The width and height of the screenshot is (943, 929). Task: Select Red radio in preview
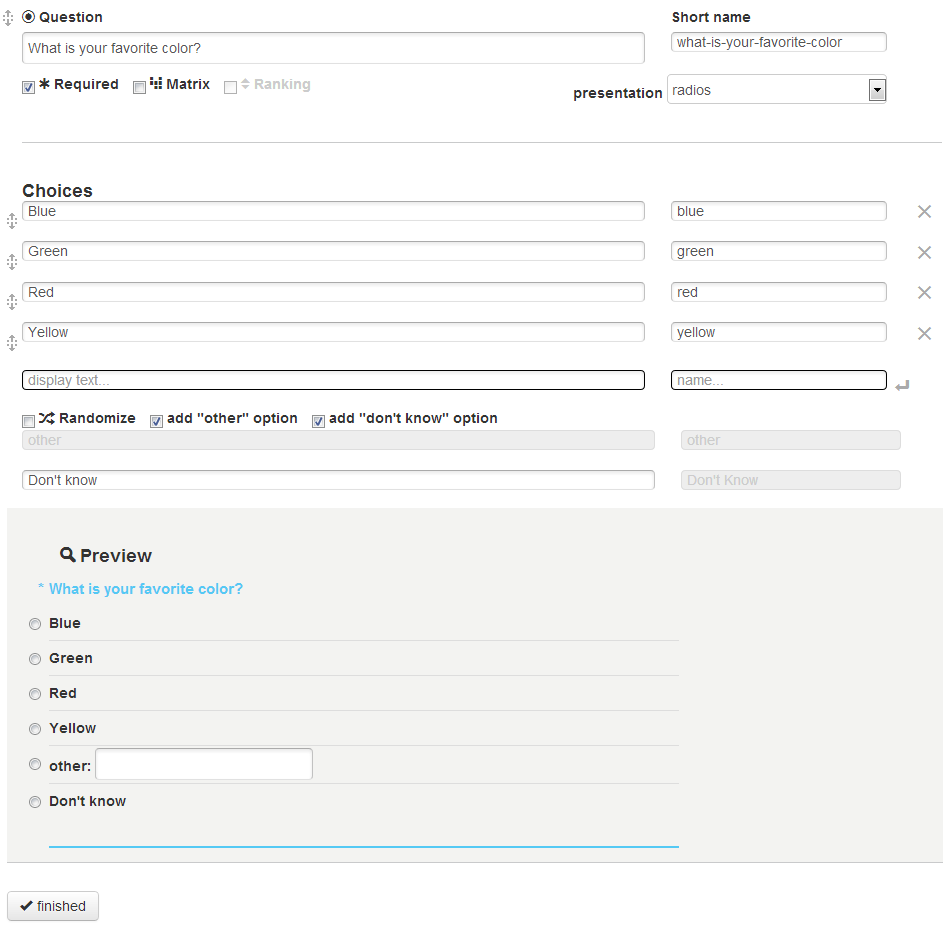pos(35,694)
